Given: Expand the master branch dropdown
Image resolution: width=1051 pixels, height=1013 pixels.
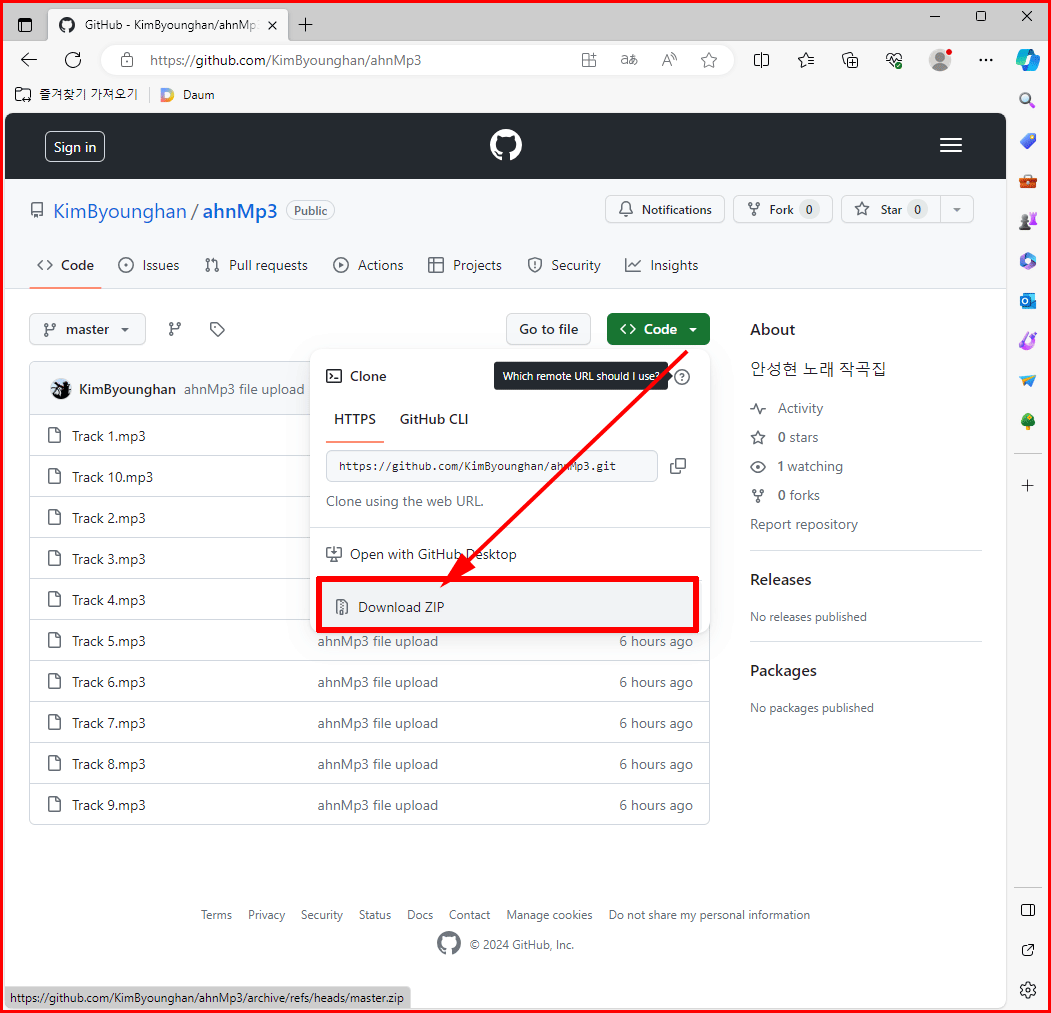Looking at the screenshot, I should [87, 329].
